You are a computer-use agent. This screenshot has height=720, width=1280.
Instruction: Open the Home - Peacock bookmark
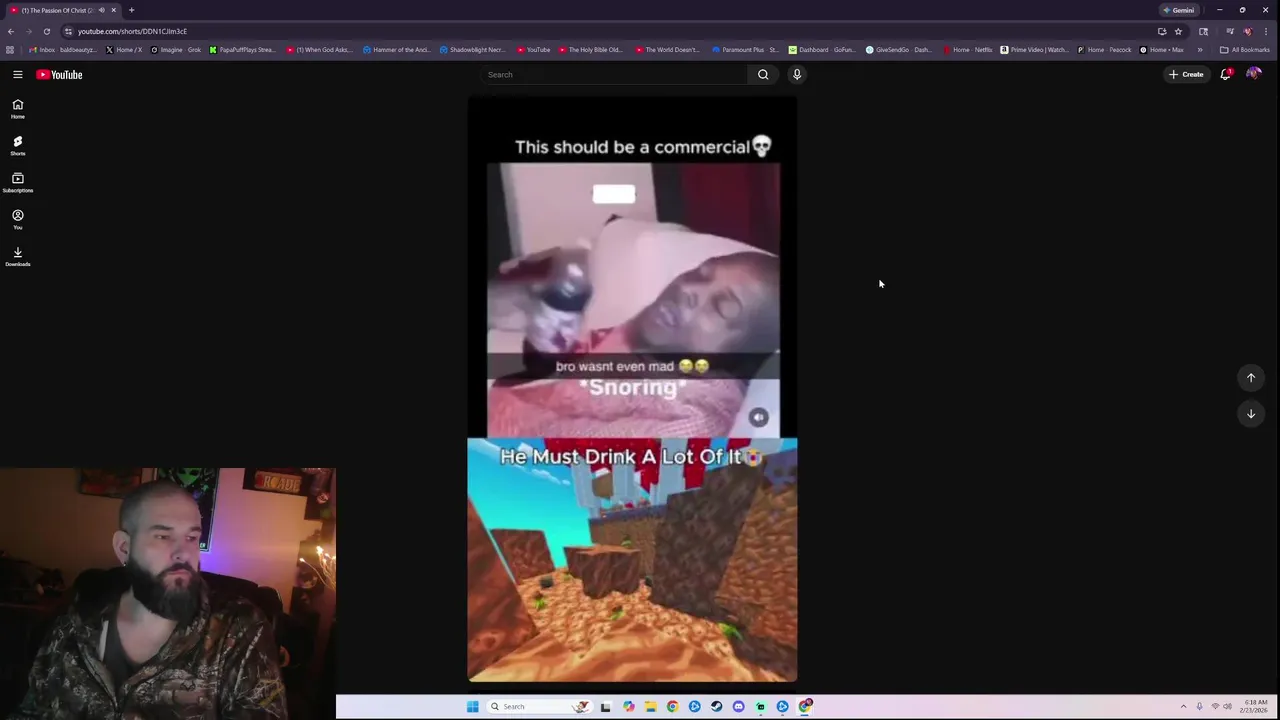(1105, 50)
